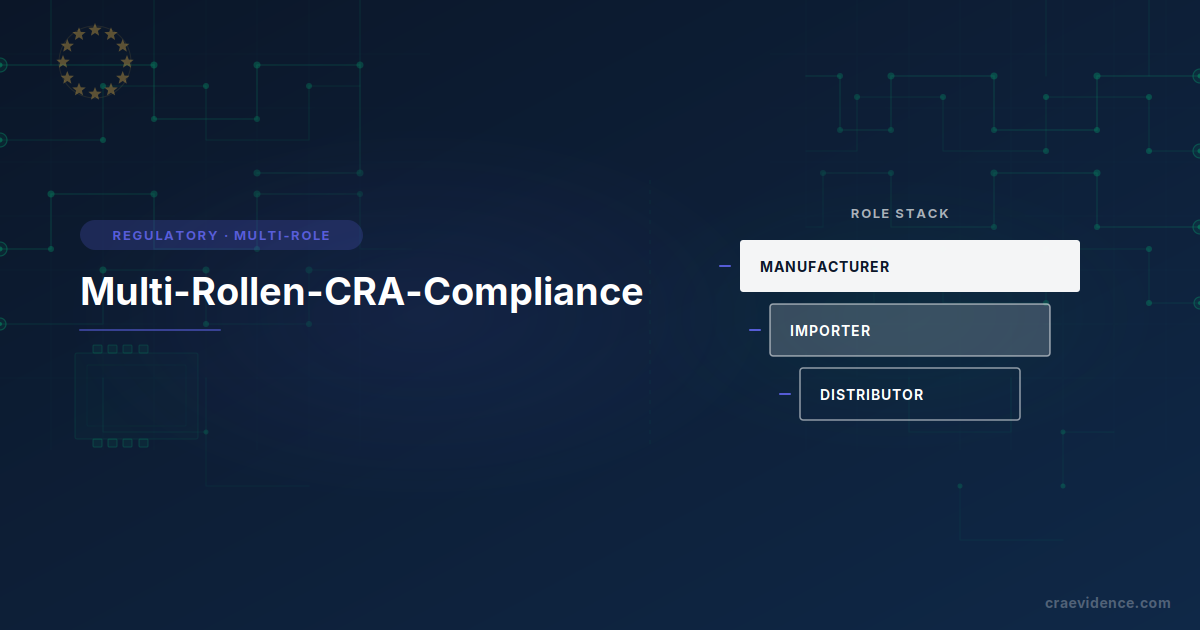Select the IMPORTER role card

click(x=910, y=330)
